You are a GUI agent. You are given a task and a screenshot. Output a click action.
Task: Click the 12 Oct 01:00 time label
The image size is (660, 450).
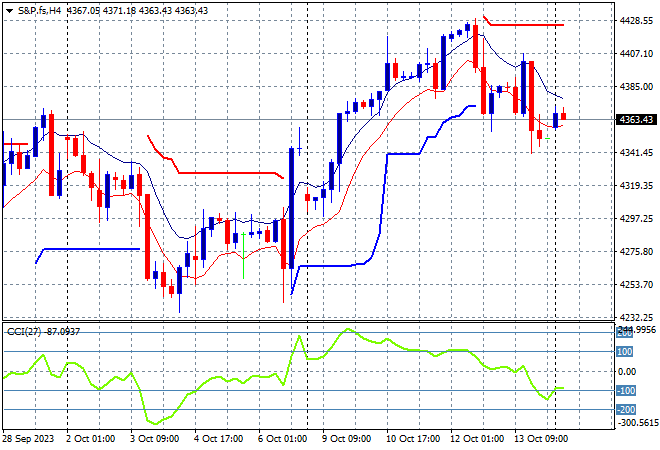477,439
